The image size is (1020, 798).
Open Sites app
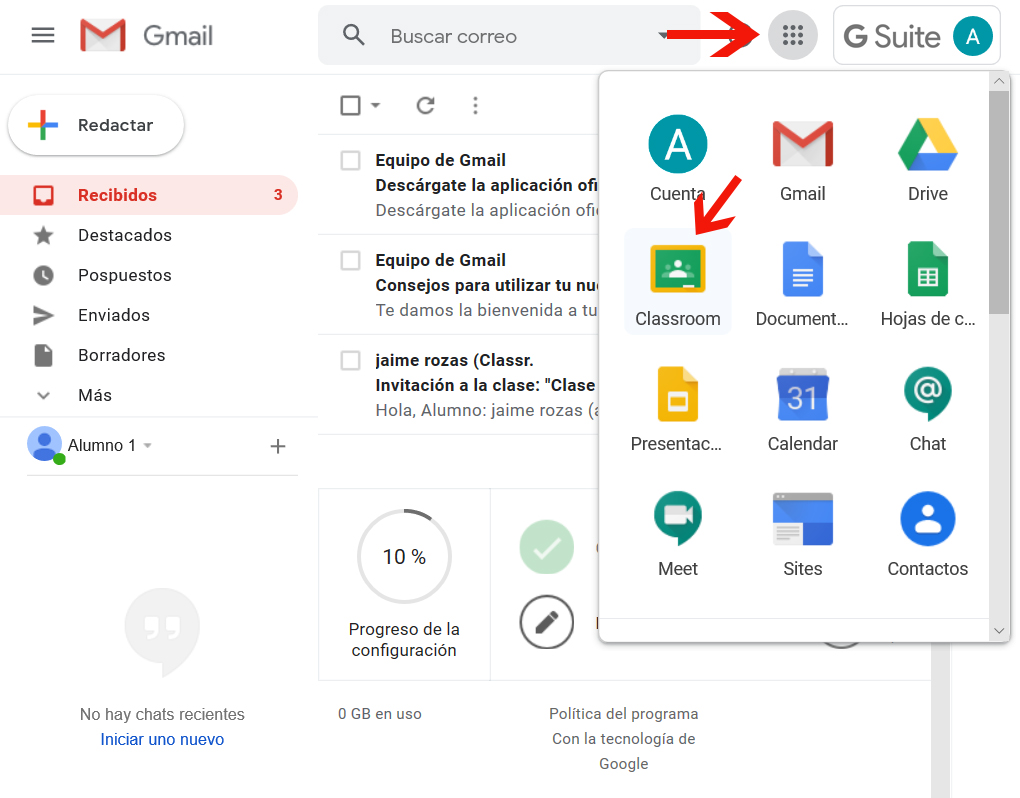(x=803, y=533)
